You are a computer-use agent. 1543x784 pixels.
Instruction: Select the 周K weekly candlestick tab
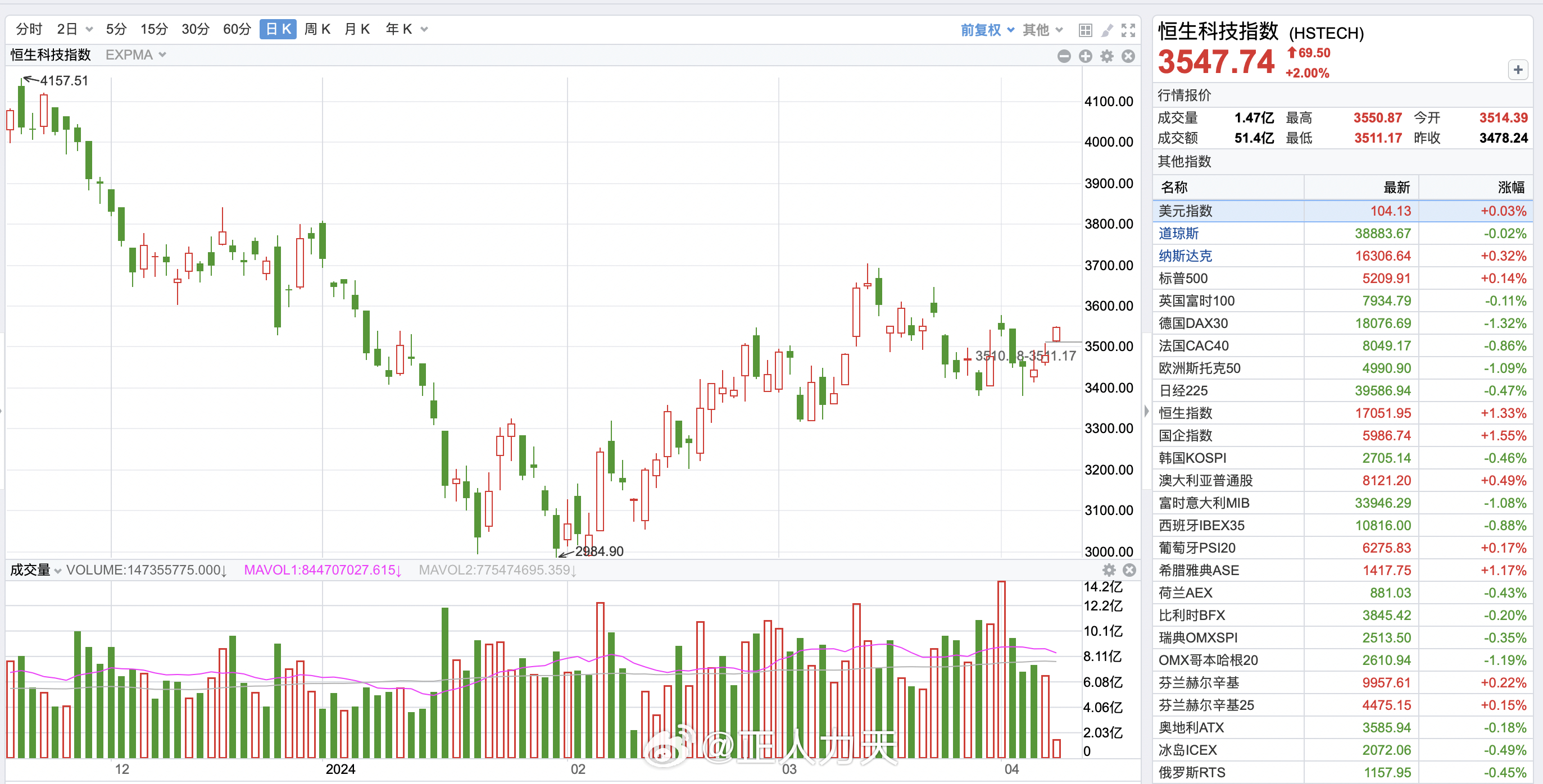pos(317,29)
